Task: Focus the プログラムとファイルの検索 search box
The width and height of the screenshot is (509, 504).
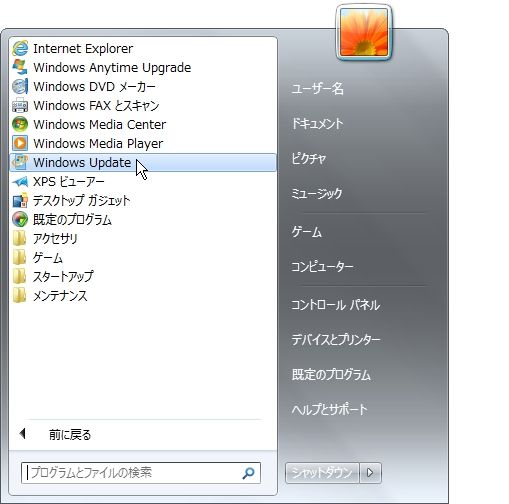Action: (141, 473)
